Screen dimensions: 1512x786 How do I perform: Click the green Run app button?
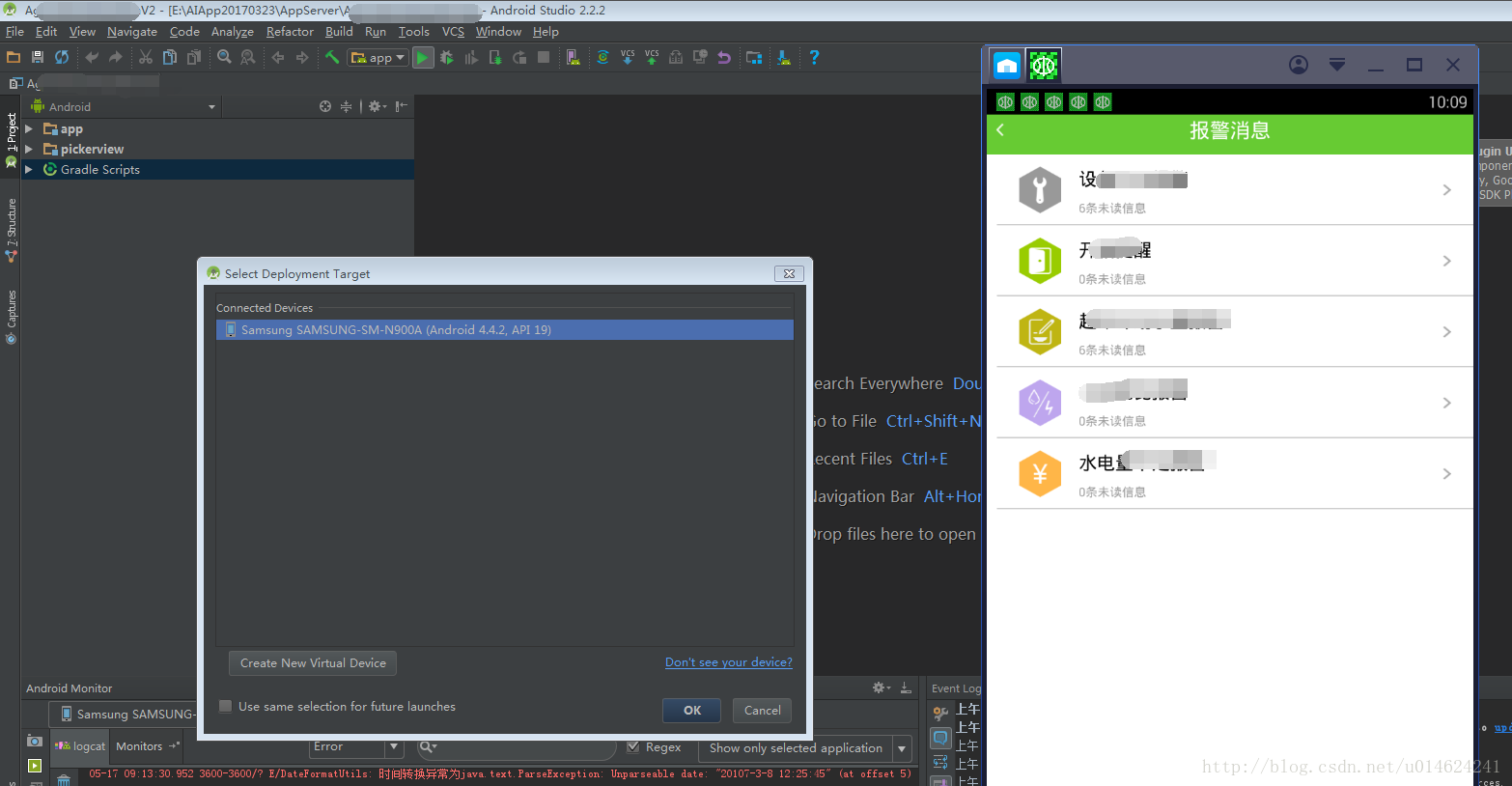(422, 58)
